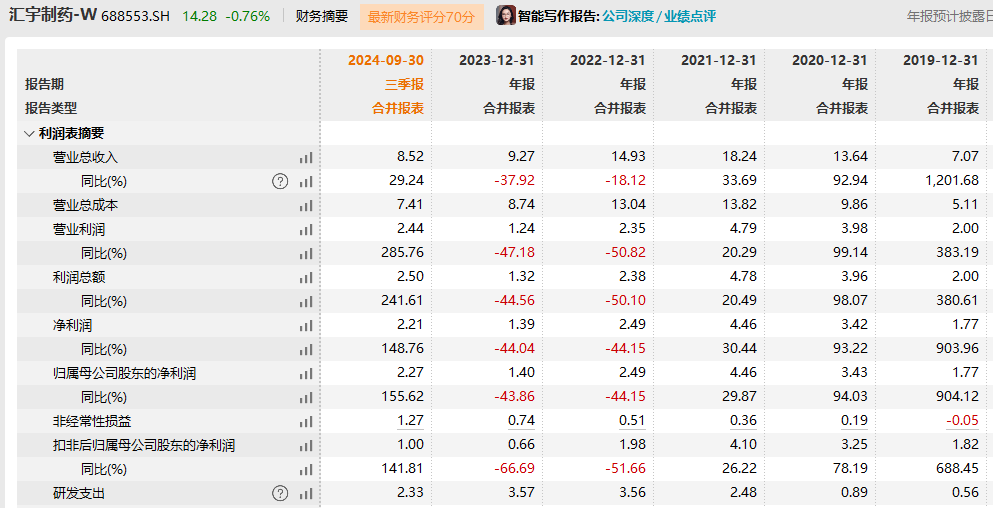The image size is (993, 508).
Task: Select the 营业总收入 row label
Action: (x=85, y=157)
